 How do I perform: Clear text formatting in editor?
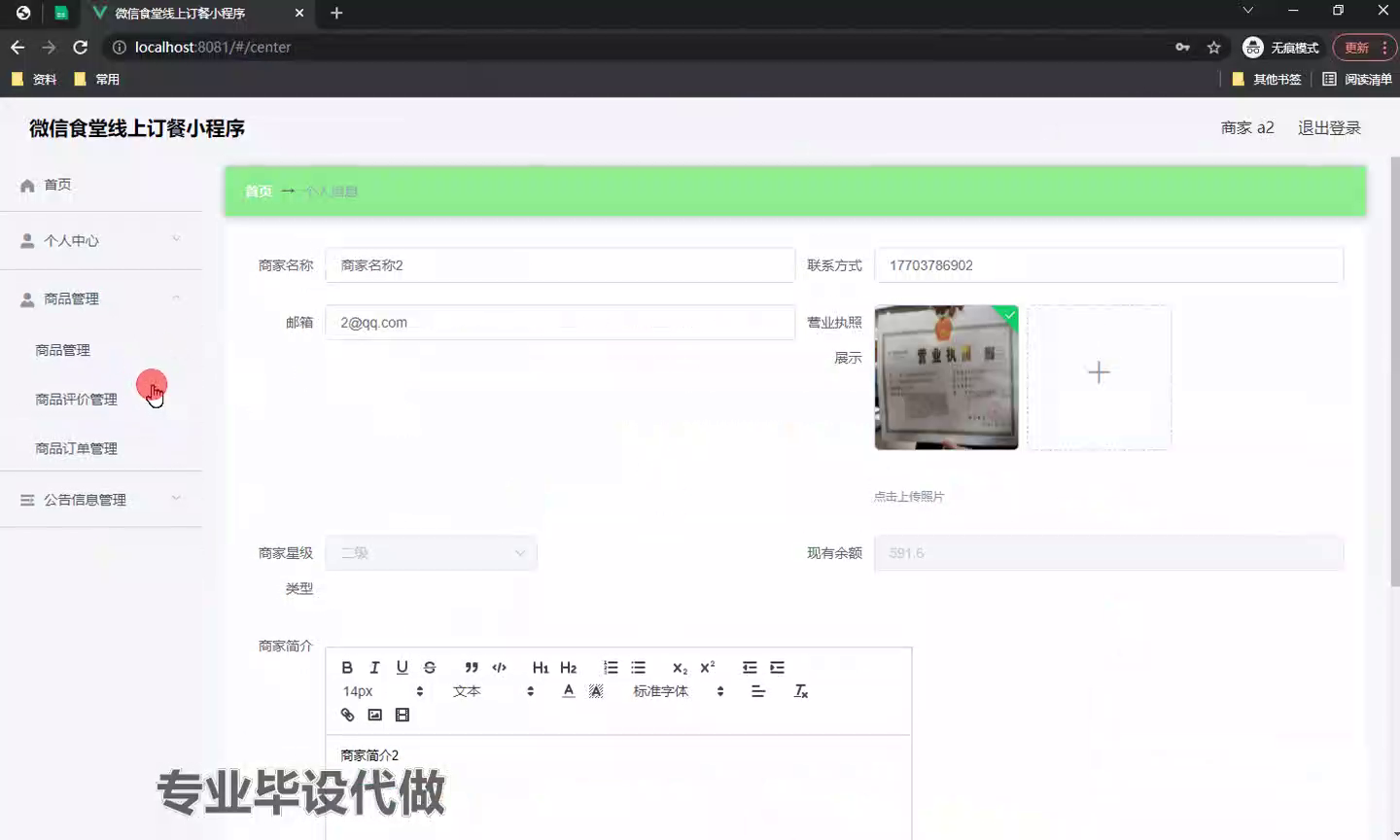point(800,691)
